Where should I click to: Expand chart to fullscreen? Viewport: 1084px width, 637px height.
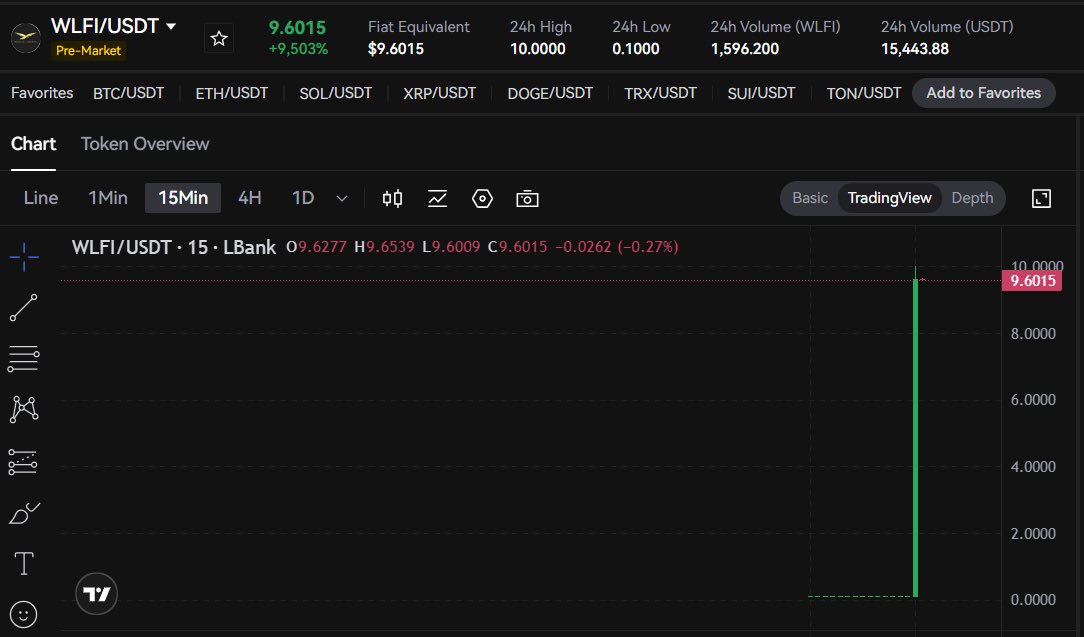click(1041, 199)
